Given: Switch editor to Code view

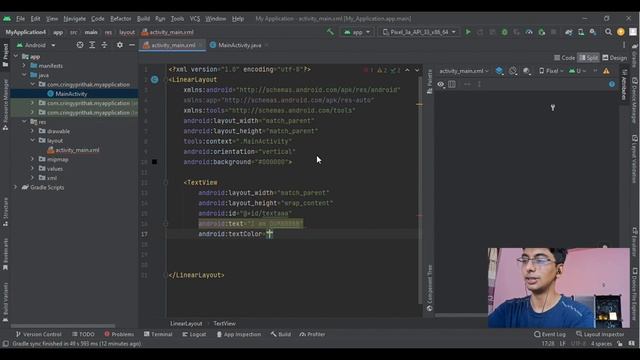Looking at the screenshot, I should (x=564, y=58).
